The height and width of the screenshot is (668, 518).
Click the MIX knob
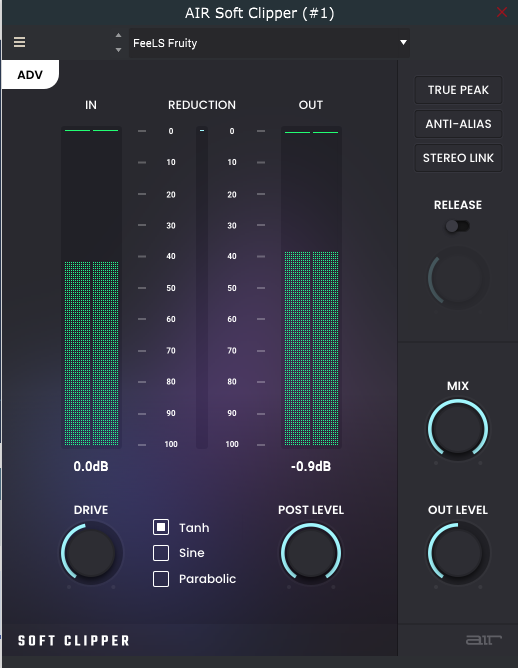[x=458, y=429]
